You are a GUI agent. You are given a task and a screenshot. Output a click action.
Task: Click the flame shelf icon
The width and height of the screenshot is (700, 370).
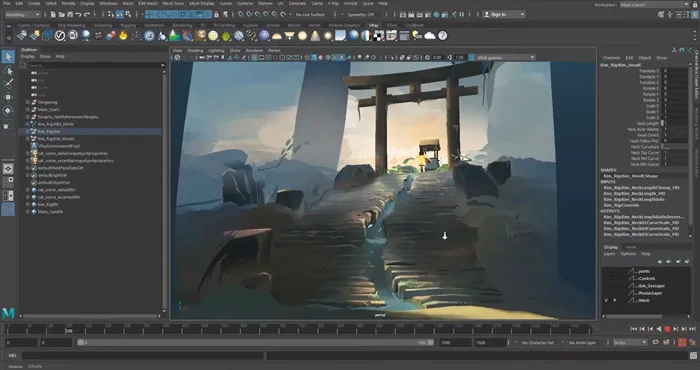(123, 36)
